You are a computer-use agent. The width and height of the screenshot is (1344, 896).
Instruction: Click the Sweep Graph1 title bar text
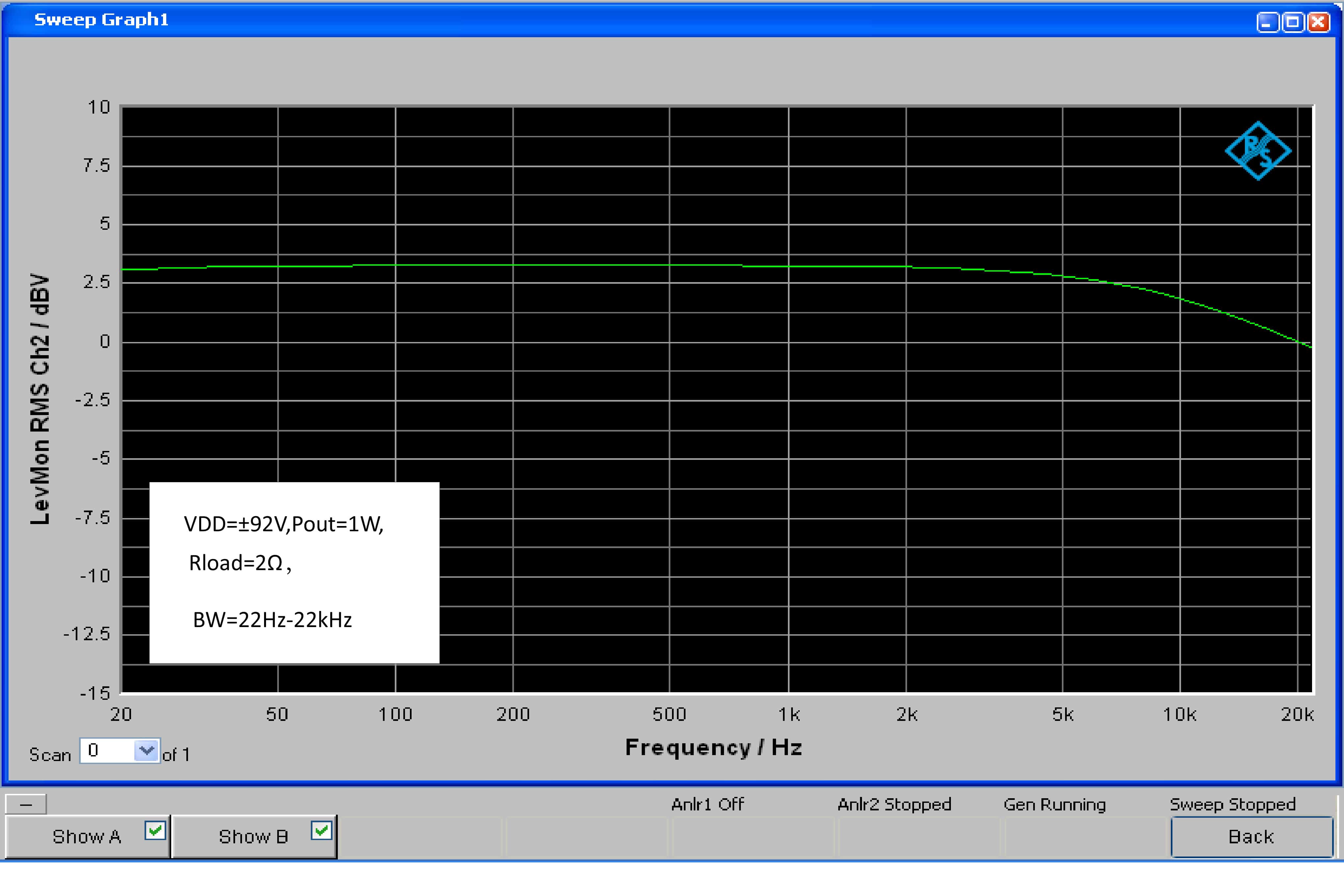(x=102, y=20)
